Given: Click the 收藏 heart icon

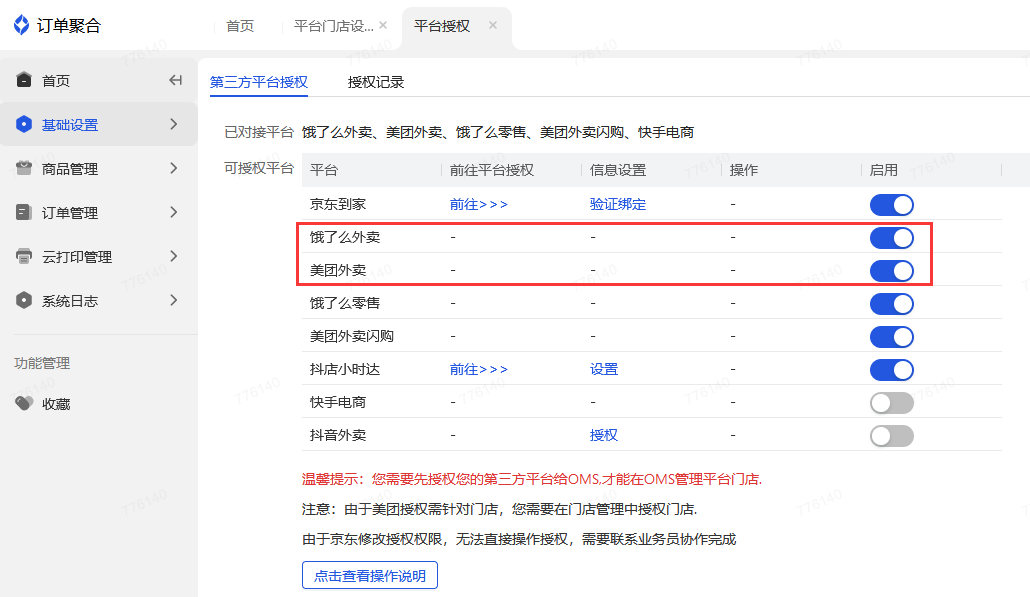Looking at the screenshot, I should [x=24, y=403].
